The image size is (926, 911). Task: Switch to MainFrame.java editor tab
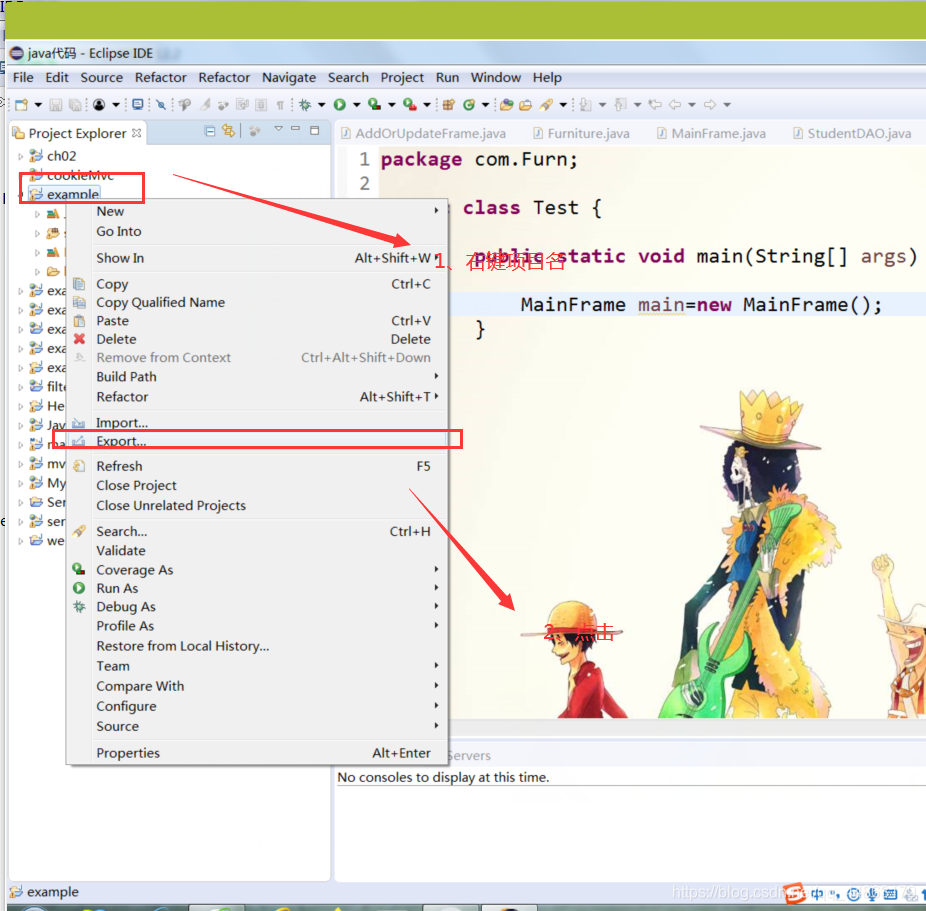(x=712, y=133)
